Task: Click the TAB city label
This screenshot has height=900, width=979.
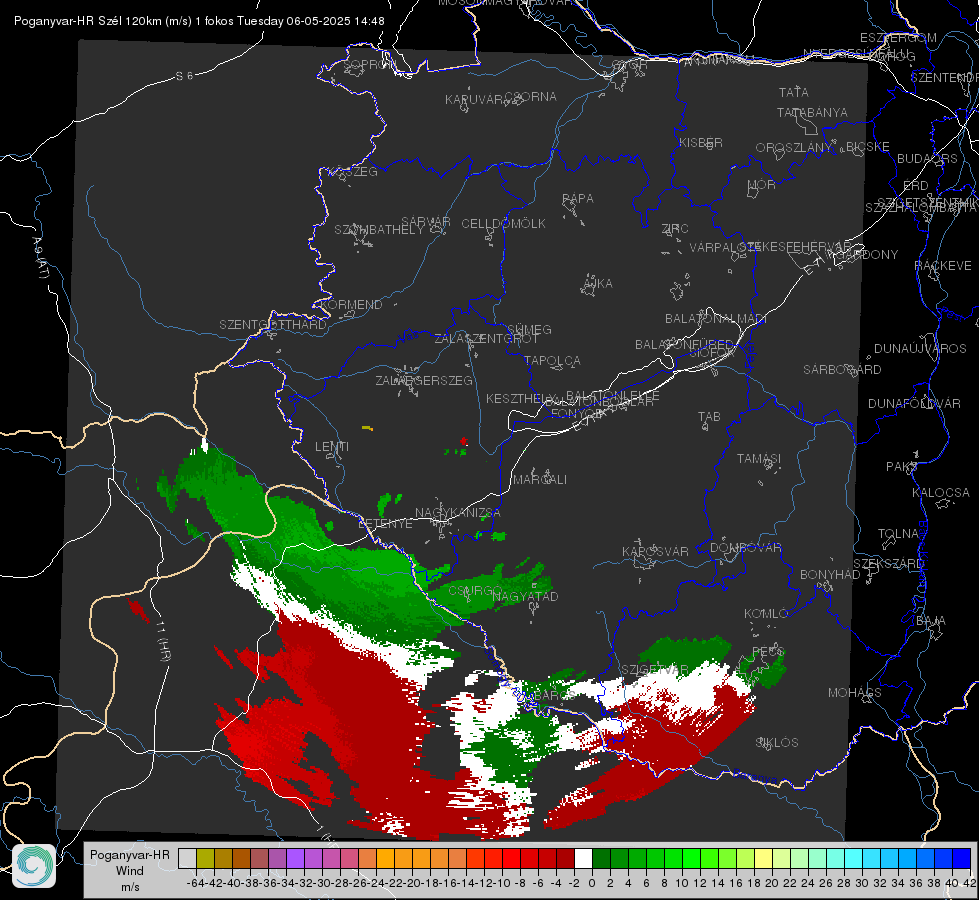Action: click(709, 417)
